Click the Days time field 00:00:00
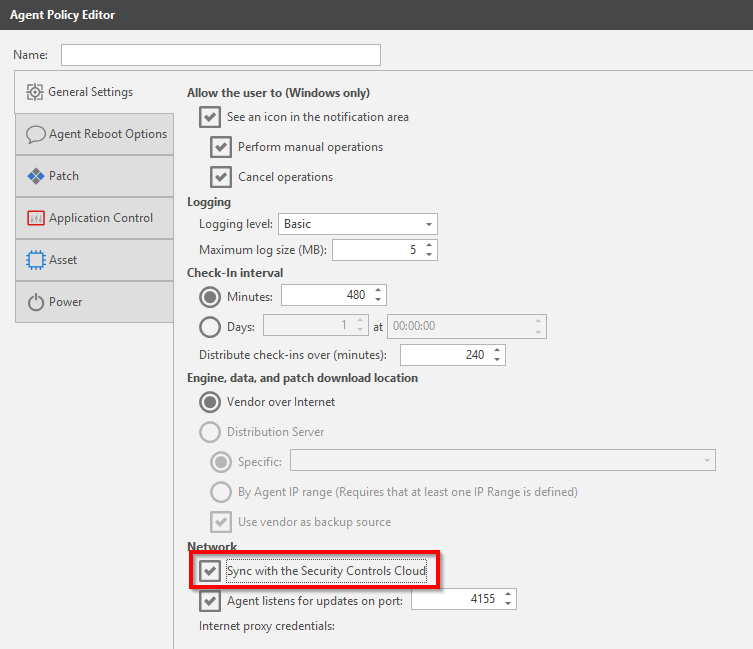 (x=467, y=327)
